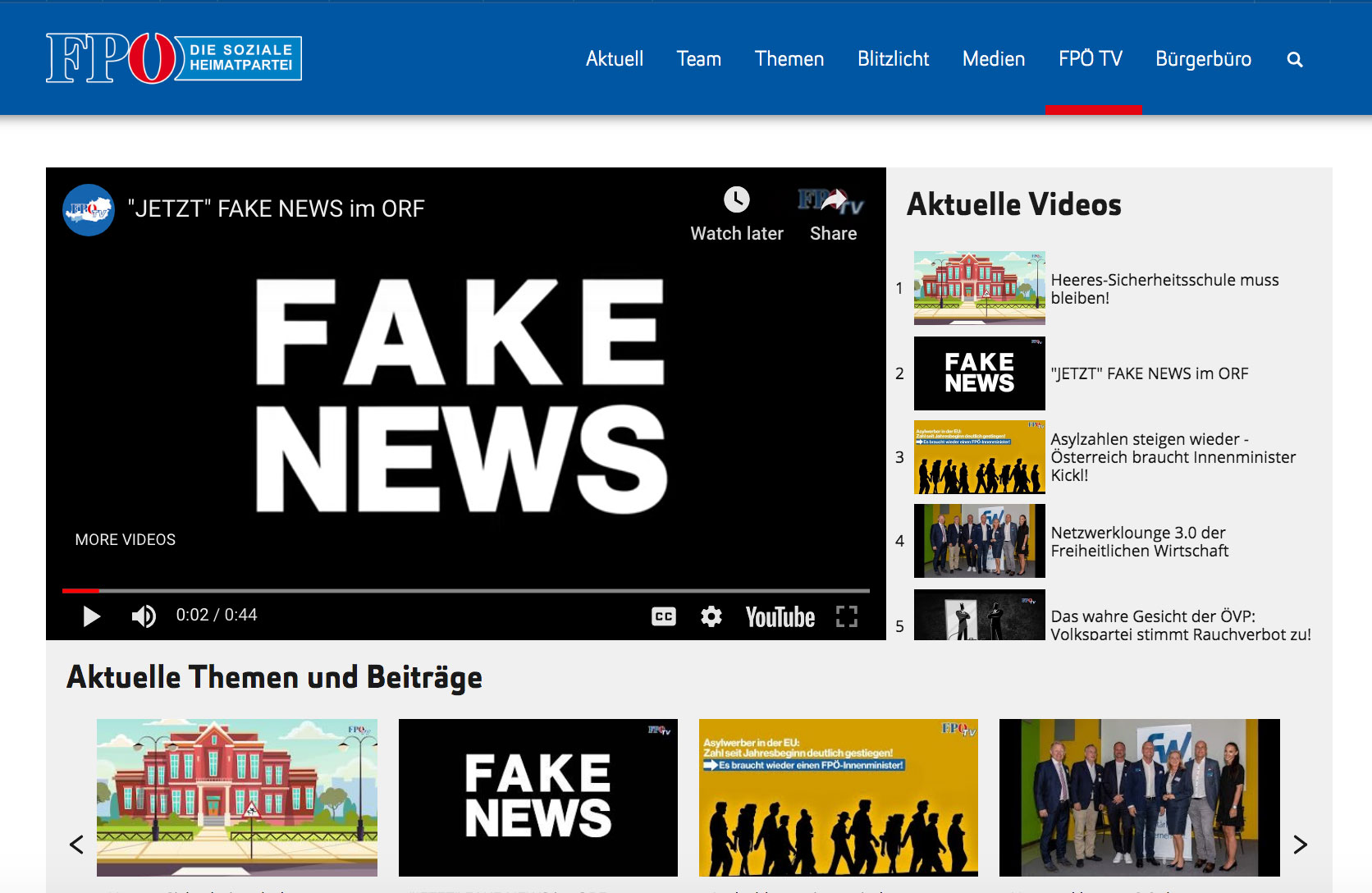Click the video time display 0:02 / 0:44
Image resolution: width=1372 pixels, height=893 pixels.
coord(217,615)
